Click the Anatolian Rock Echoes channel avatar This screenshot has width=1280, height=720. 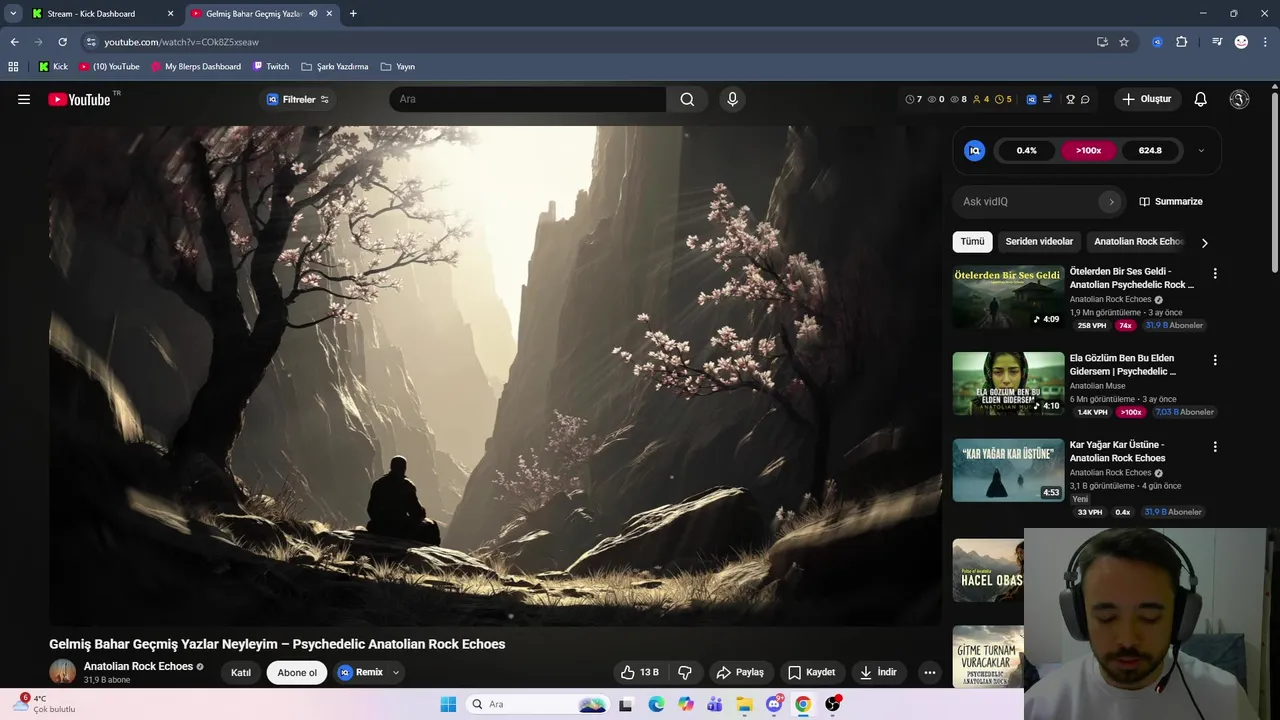[x=63, y=672]
